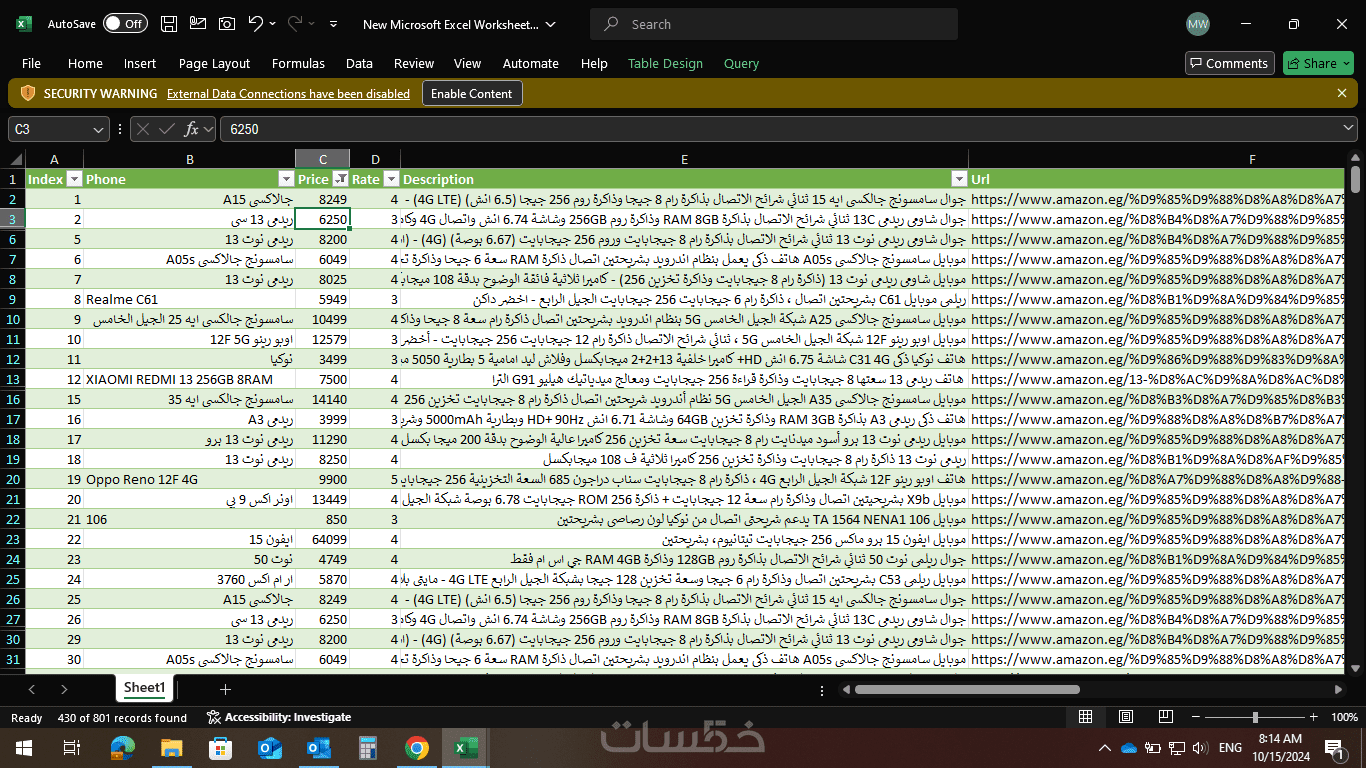Viewport: 1366px width, 768px height.
Task: Click the formula bar showing 6250
Action: tap(782, 129)
